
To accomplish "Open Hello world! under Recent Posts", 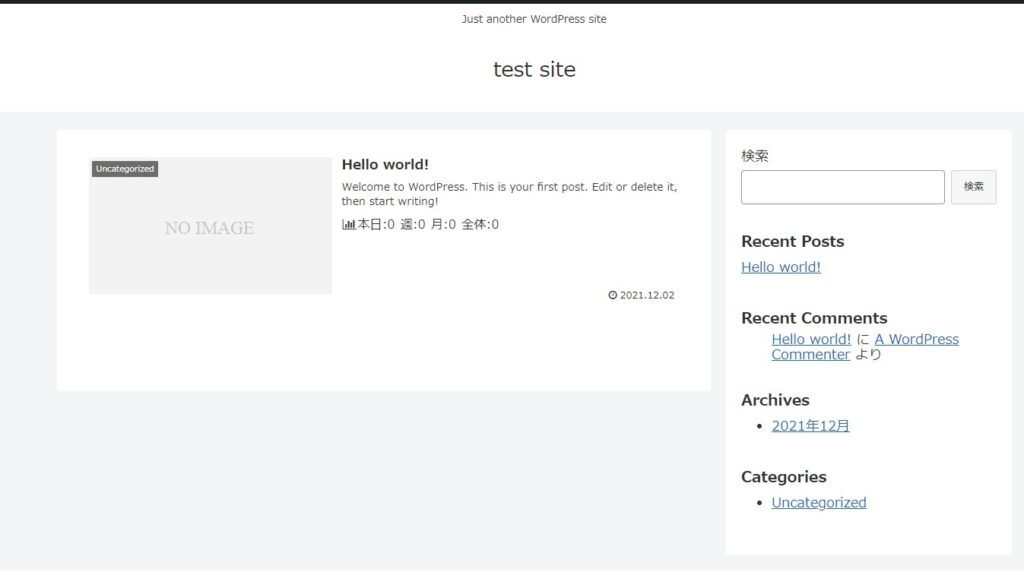I will [x=780, y=267].
